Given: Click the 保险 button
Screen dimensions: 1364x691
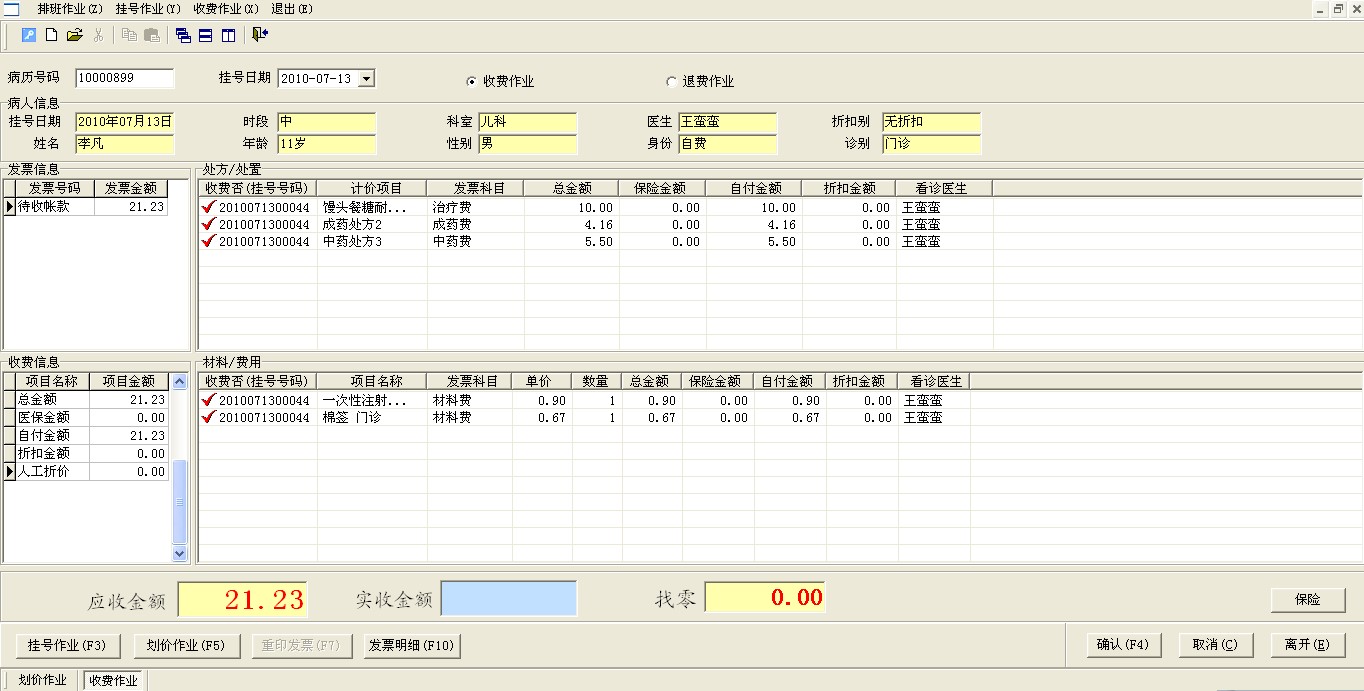Looking at the screenshot, I should pyautogui.click(x=1307, y=600).
